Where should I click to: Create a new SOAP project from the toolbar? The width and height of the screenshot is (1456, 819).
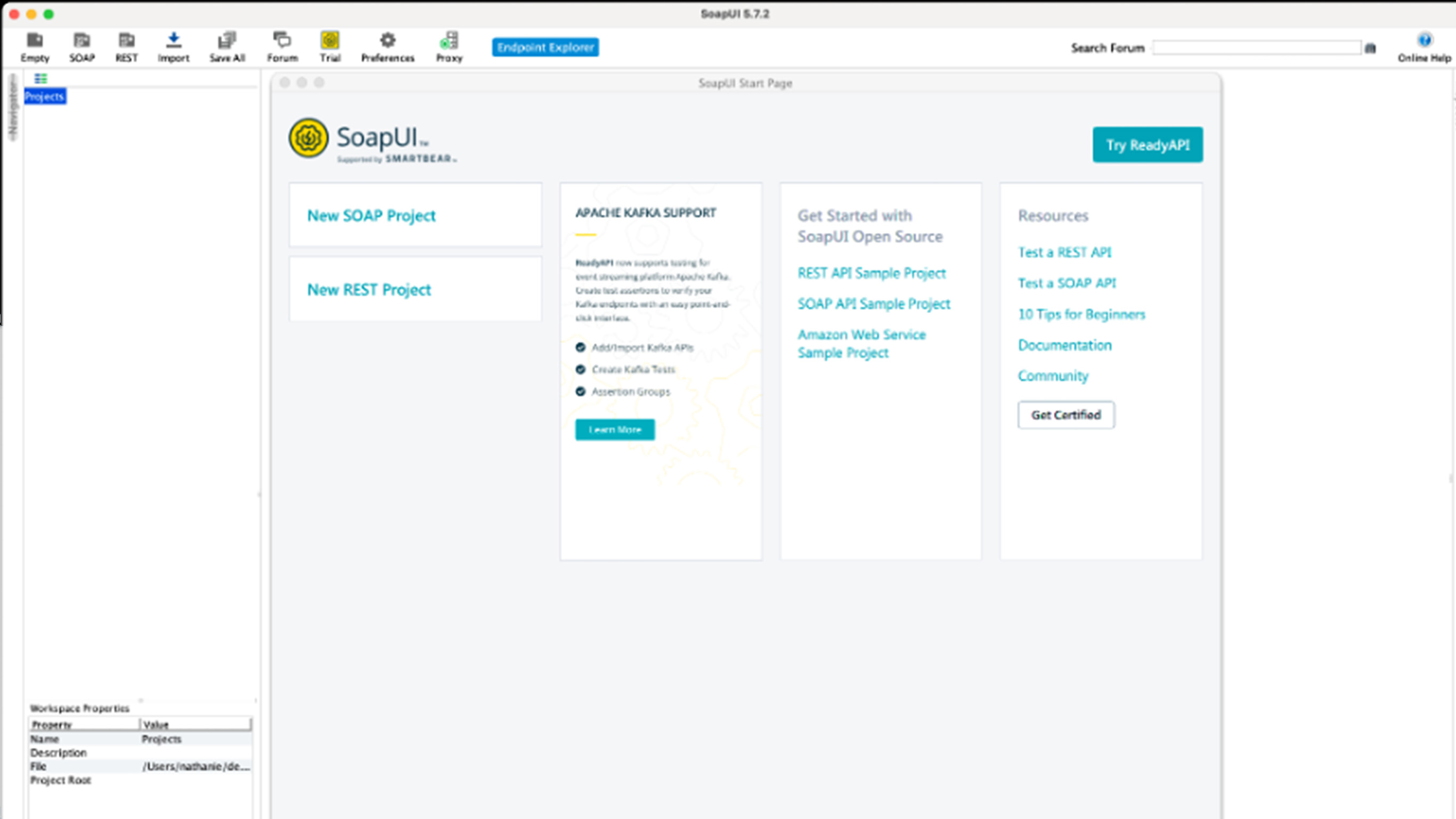(82, 46)
